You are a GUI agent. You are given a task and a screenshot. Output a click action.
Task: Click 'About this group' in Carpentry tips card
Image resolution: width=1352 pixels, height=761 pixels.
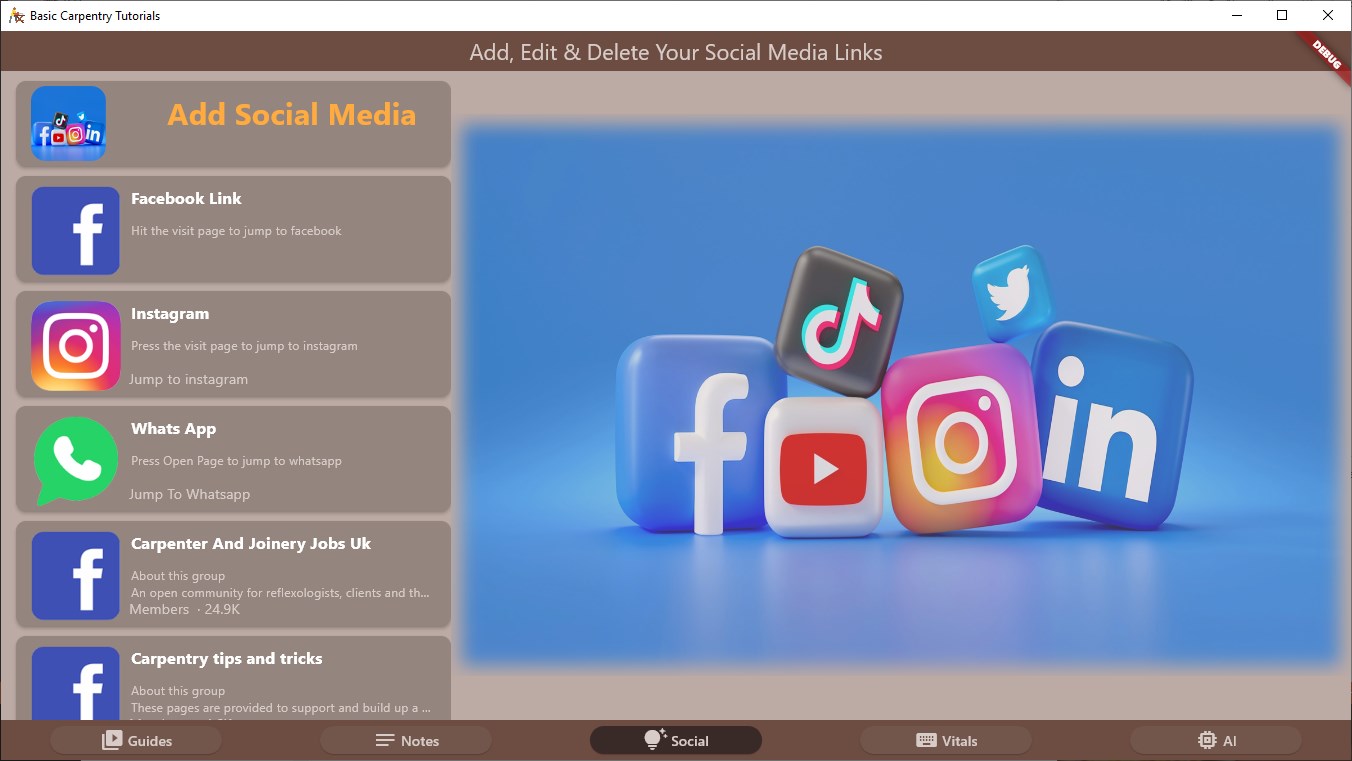pyautogui.click(x=178, y=691)
